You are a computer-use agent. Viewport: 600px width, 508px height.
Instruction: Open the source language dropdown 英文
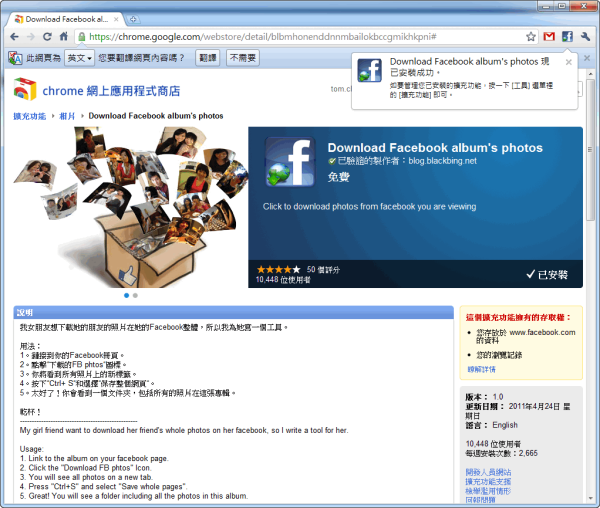tap(79, 58)
